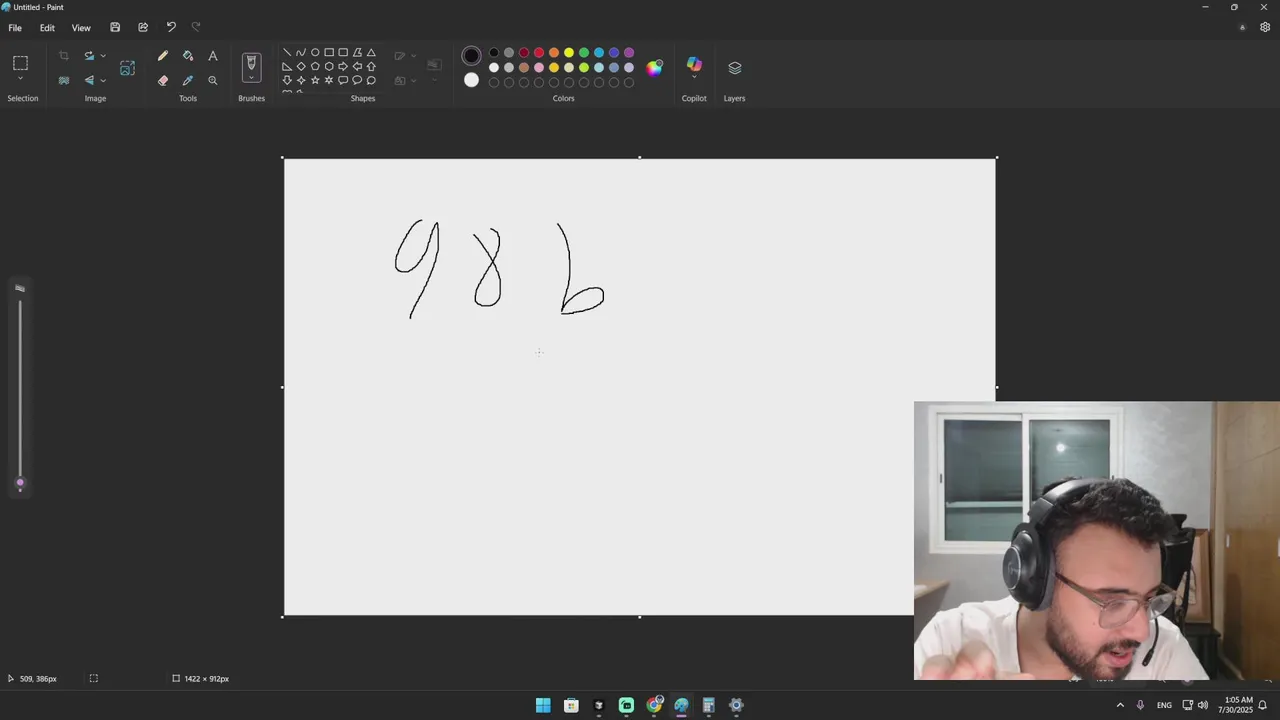Choose Color 2 secondary white swatch
The width and height of the screenshot is (1280, 720).
click(x=471, y=80)
